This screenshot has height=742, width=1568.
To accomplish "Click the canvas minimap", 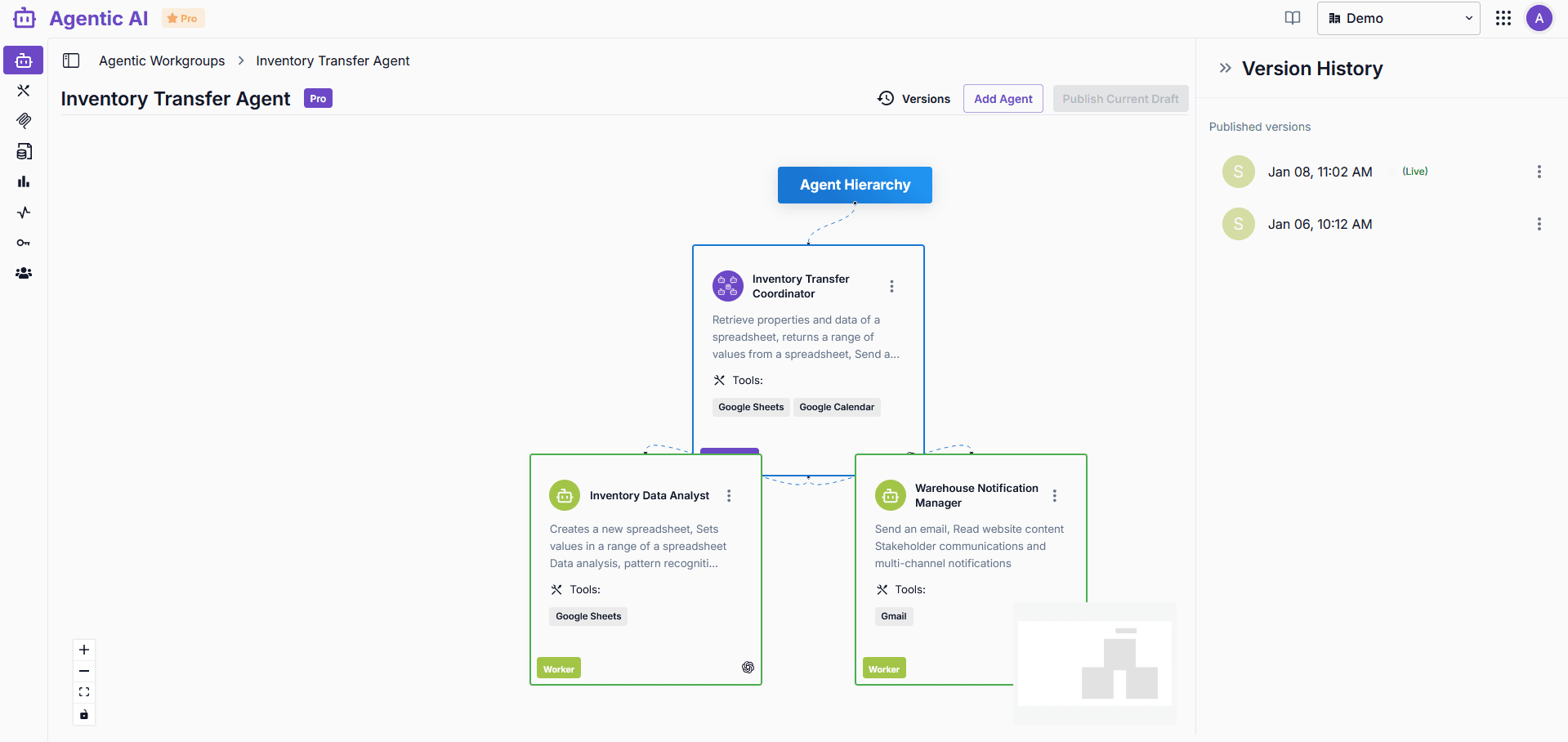I will point(1094,663).
